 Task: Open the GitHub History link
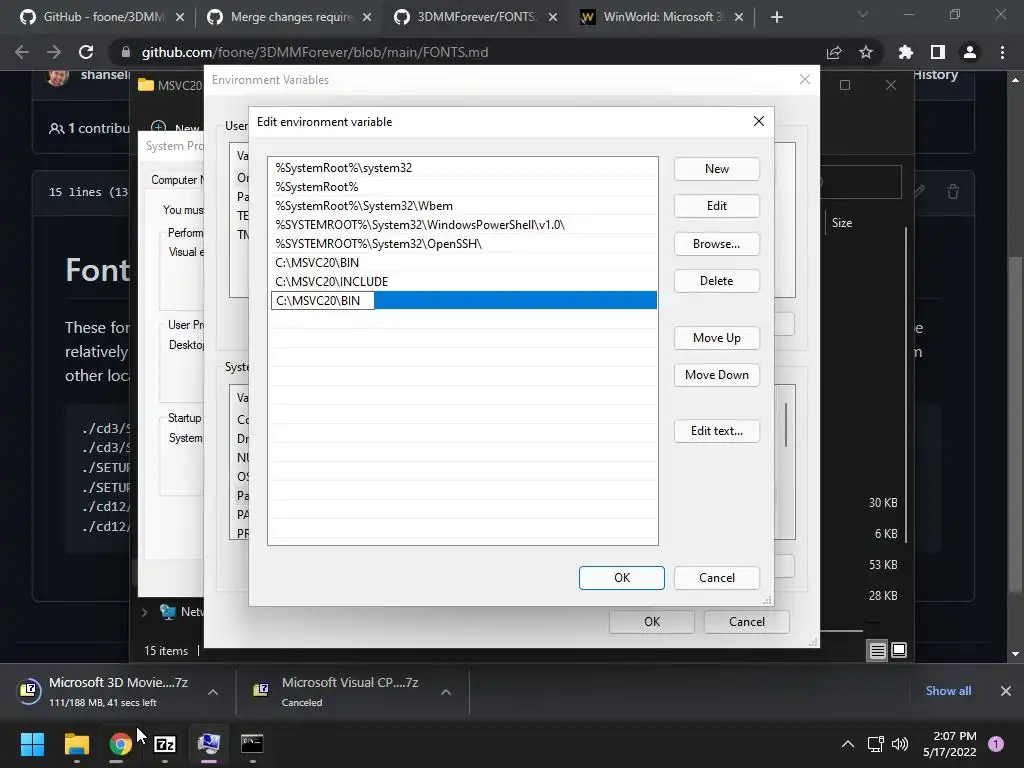(x=936, y=74)
